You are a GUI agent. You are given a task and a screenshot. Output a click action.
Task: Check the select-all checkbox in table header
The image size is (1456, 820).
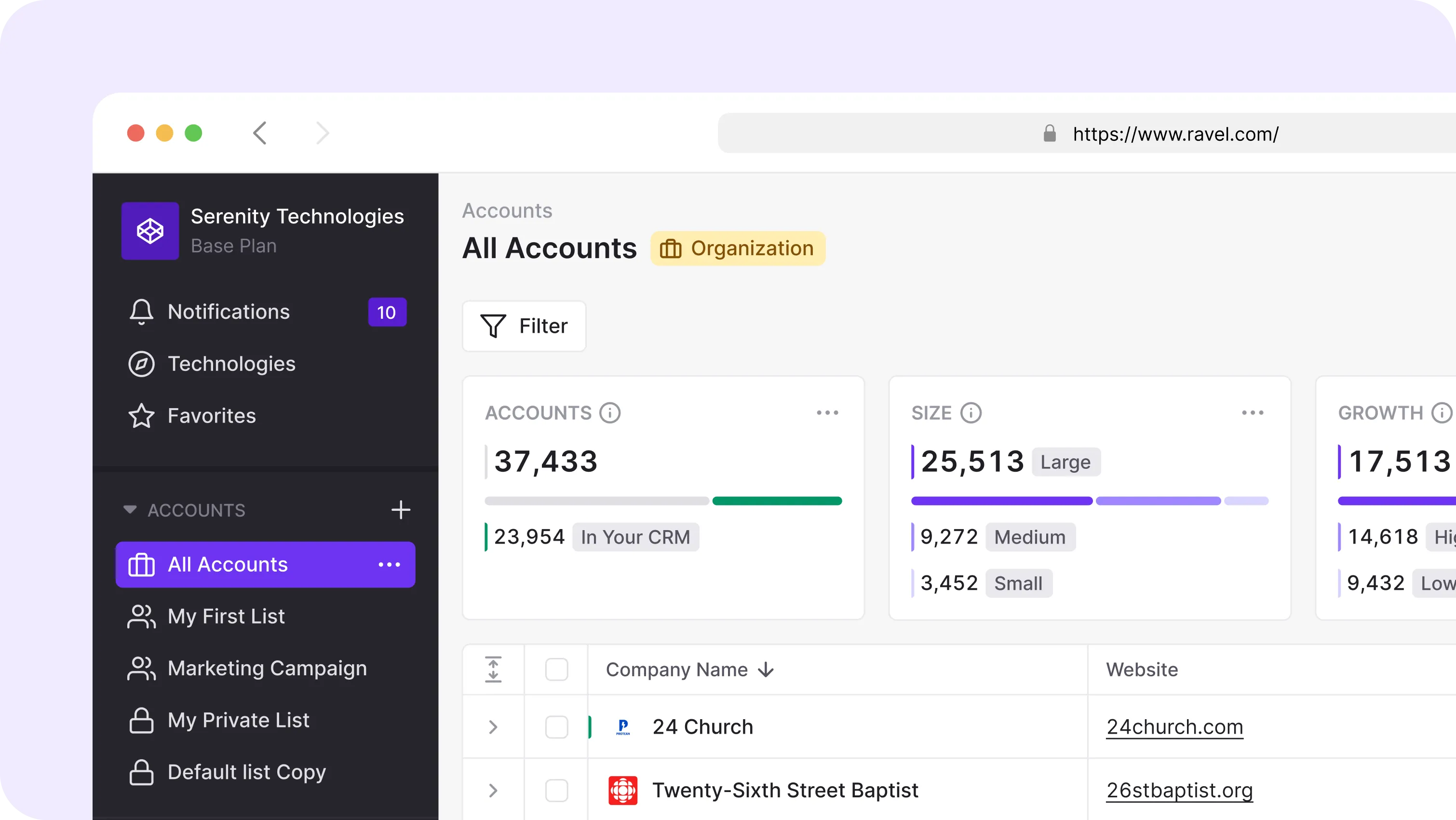point(556,670)
